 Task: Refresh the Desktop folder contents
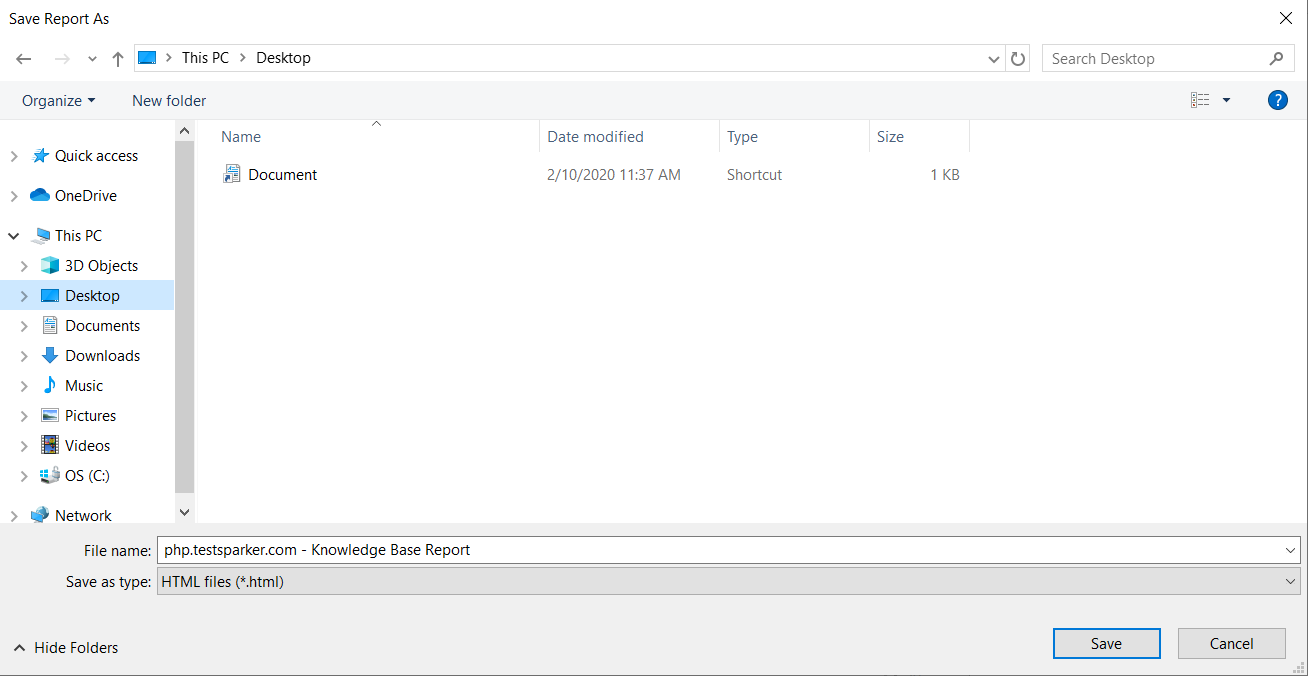1018,58
